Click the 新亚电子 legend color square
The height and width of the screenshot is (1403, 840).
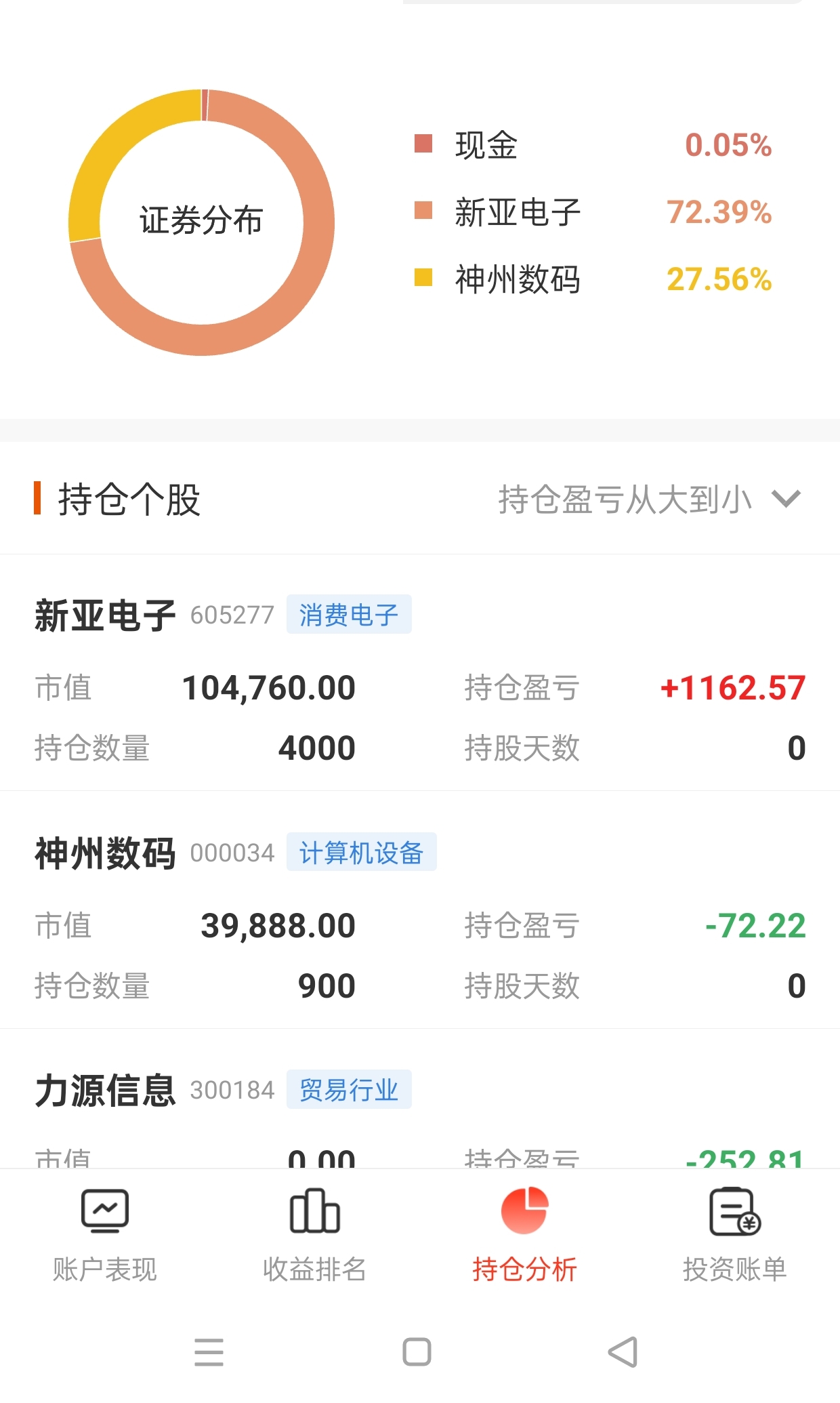point(423,211)
